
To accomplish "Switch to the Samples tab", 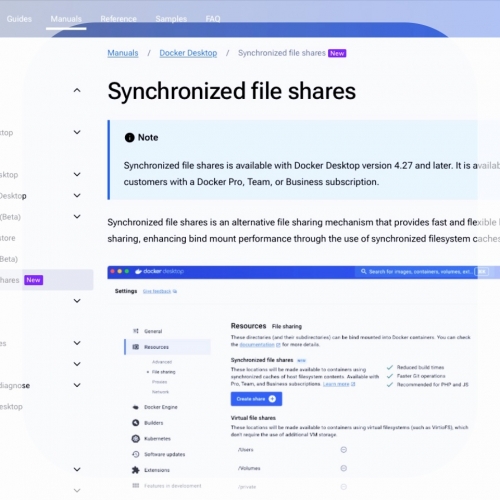I will pos(171,19).
